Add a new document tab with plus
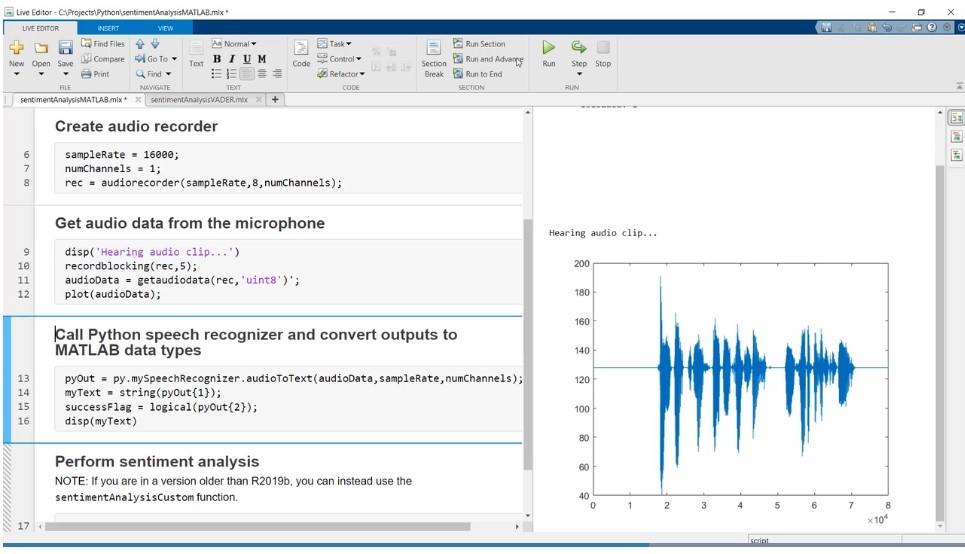This screenshot has width=965, height=554. 275,99
